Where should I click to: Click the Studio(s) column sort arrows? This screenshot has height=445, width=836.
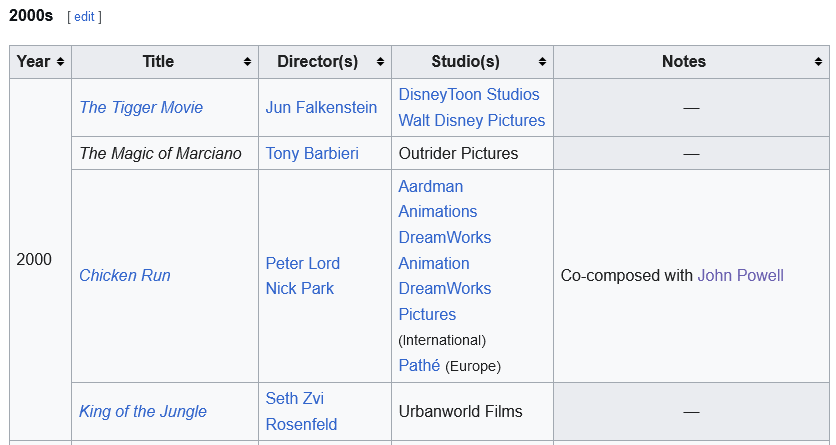(x=542, y=62)
